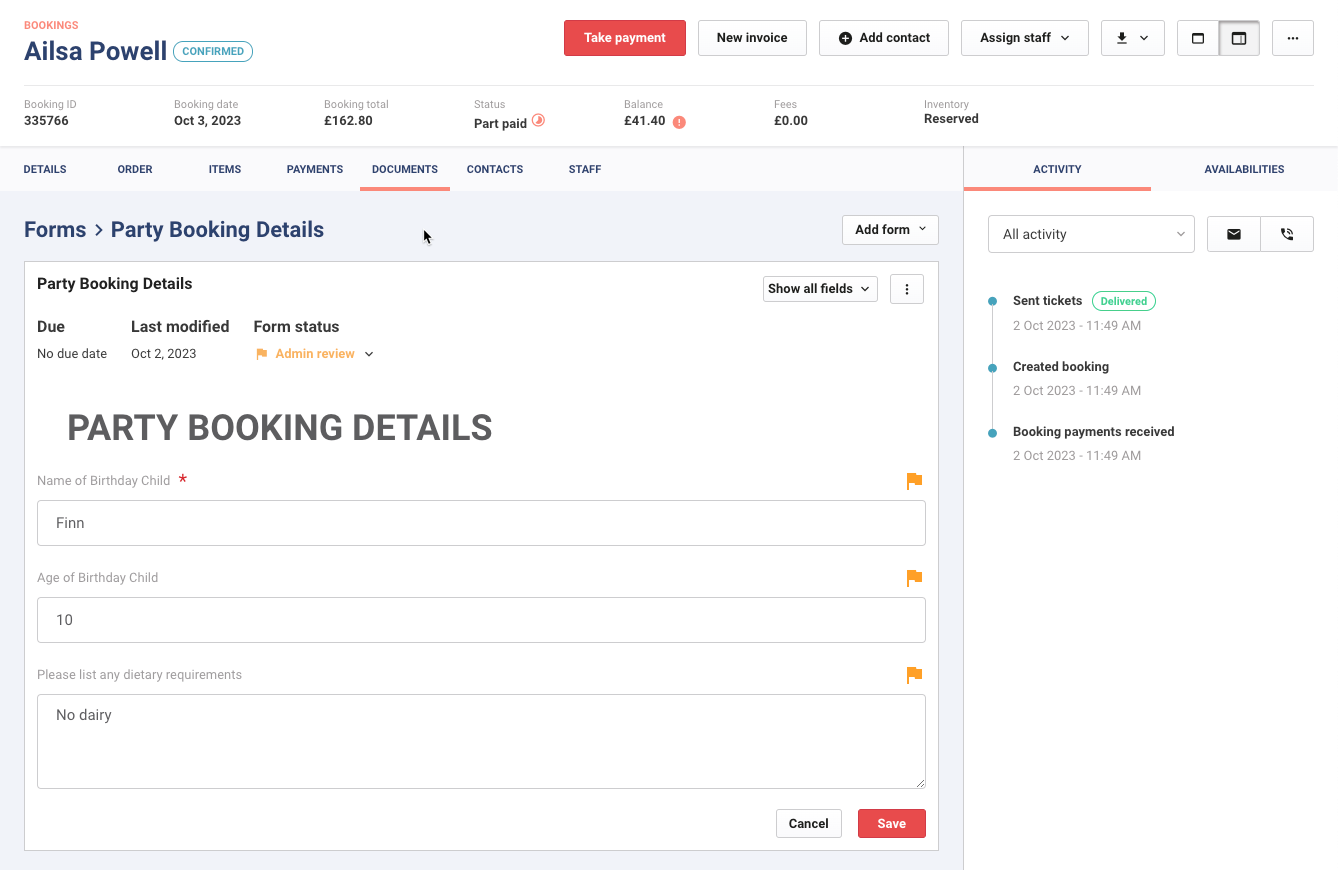Open the Assign staff dropdown
Image resolution: width=1338 pixels, height=870 pixels.
tap(1025, 38)
